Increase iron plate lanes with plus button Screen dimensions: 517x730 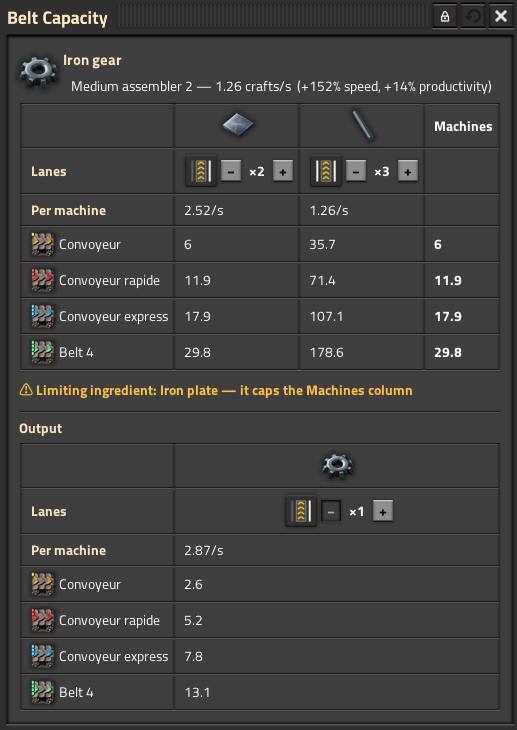coord(283,171)
